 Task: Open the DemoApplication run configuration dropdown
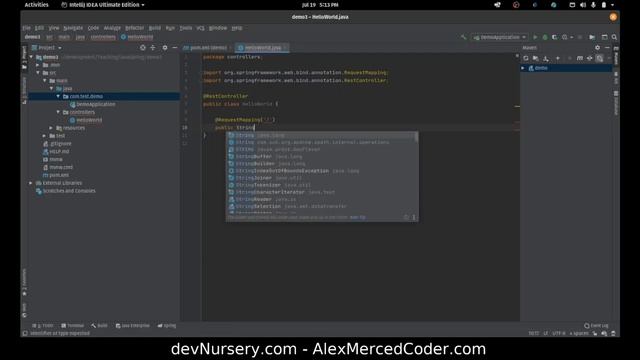tap(500, 37)
